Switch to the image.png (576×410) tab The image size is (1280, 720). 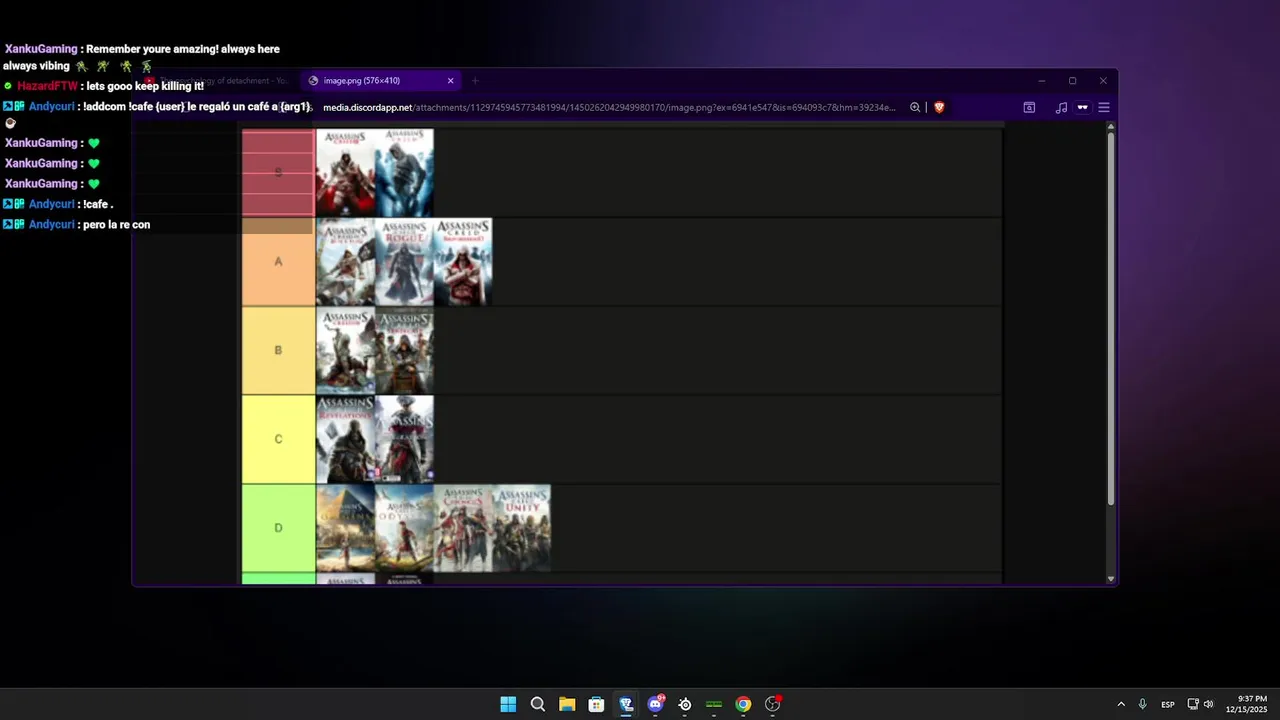coord(380,81)
